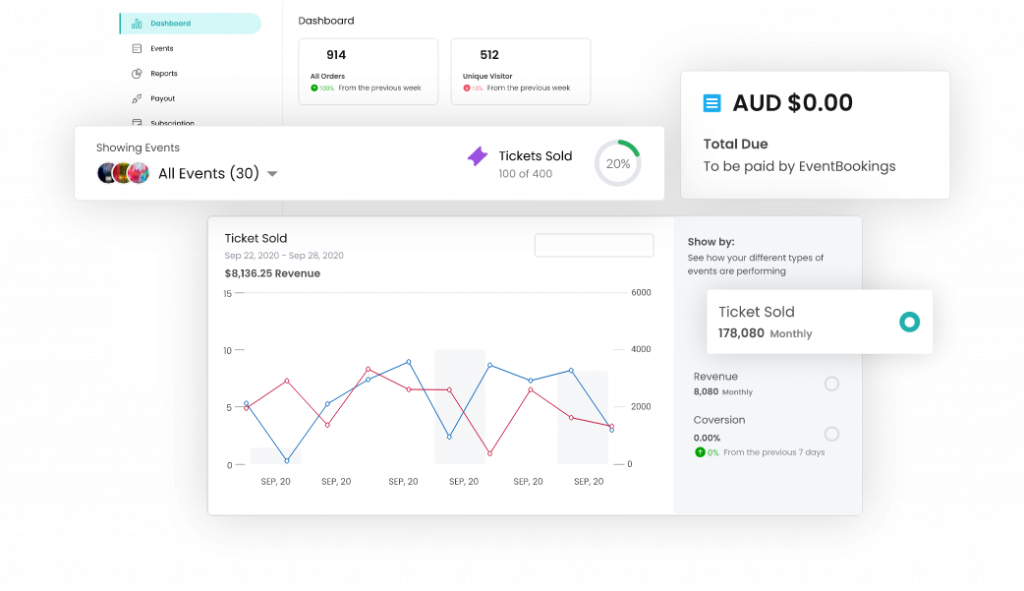Select the Subscription card icon

pyautogui.click(x=137, y=122)
